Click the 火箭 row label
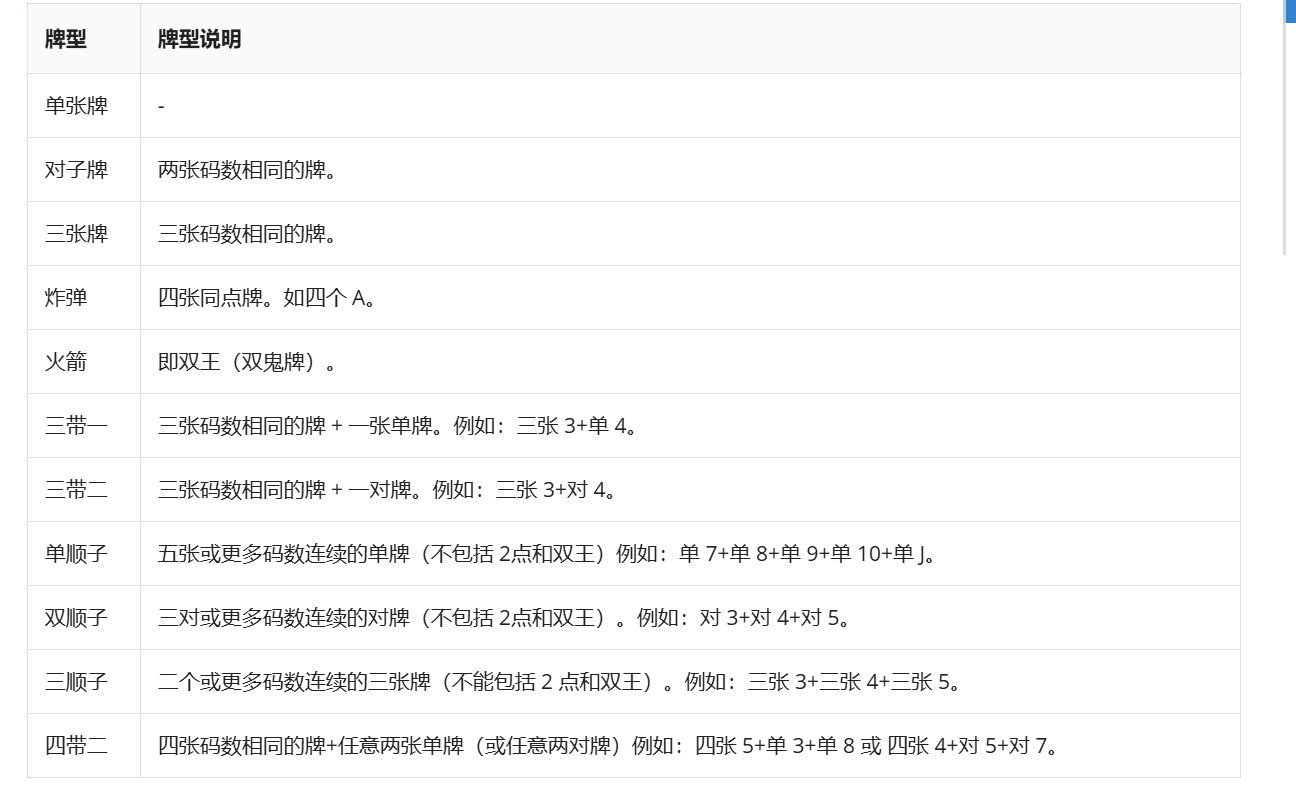 coord(66,362)
